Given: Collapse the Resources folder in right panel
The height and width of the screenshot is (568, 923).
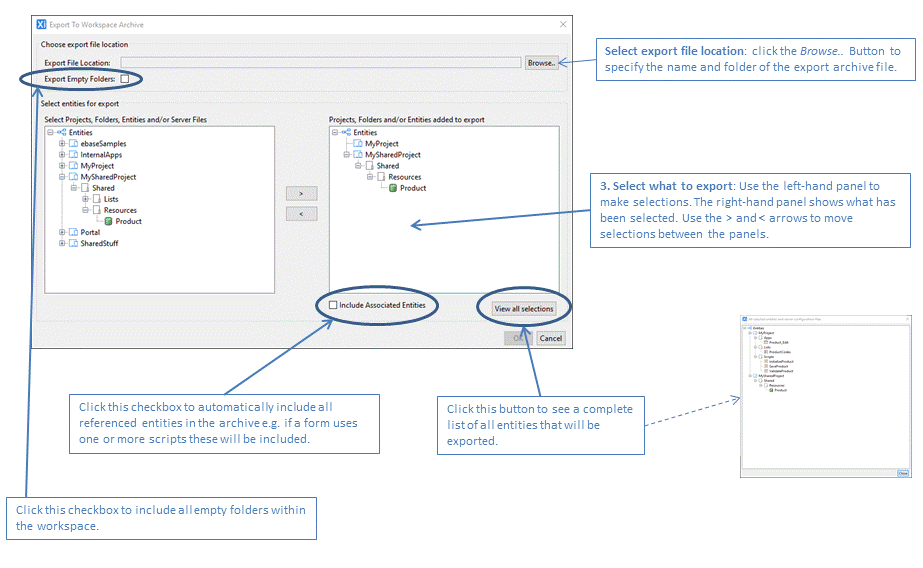Looking at the screenshot, I should 370,177.
